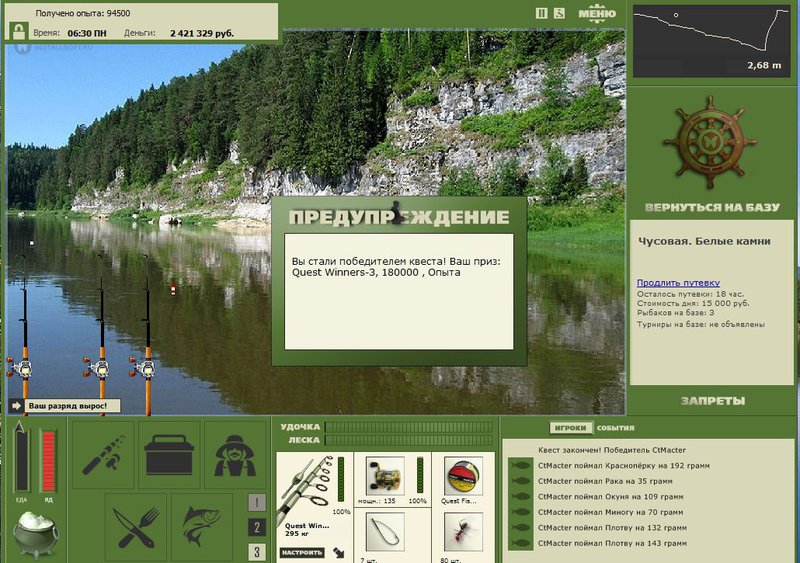Switch to the СОБЫТИЯ tab
The image size is (800, 563).
click(x=615, y=428)
